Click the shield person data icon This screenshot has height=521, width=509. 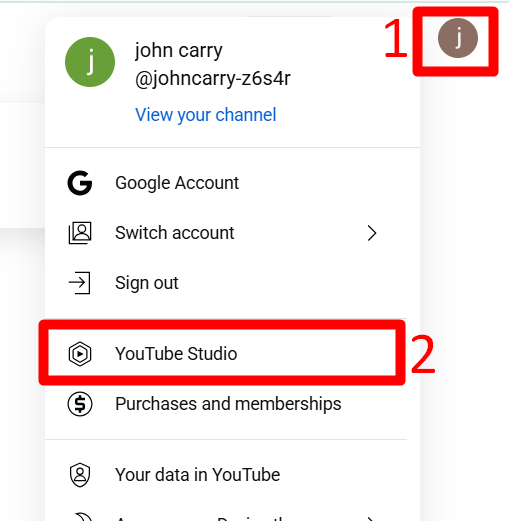pos(80,475)
